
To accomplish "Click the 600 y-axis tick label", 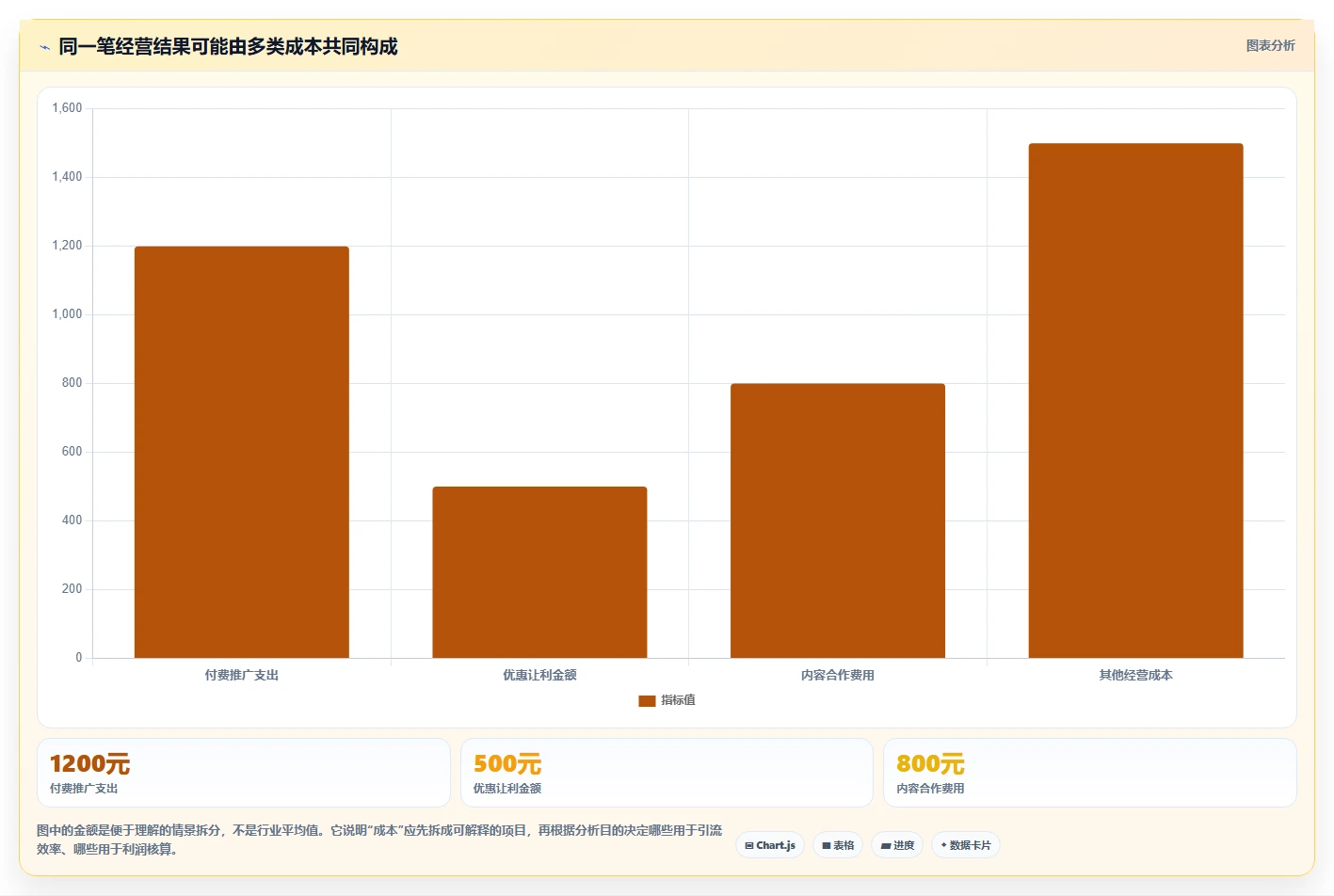I will click(72, 452).
